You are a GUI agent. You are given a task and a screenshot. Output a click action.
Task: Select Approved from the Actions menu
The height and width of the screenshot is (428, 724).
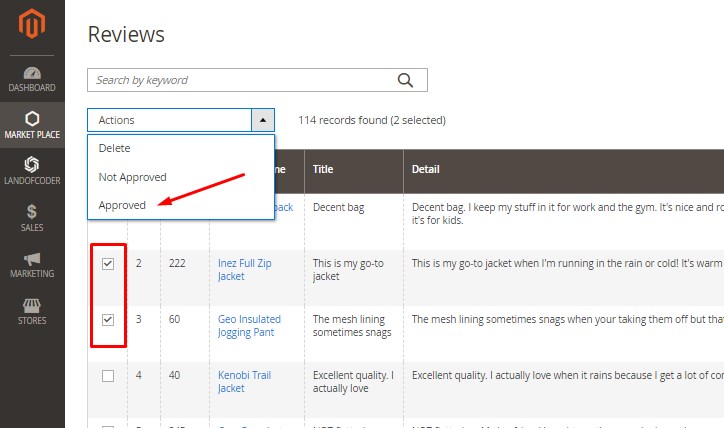122,205
